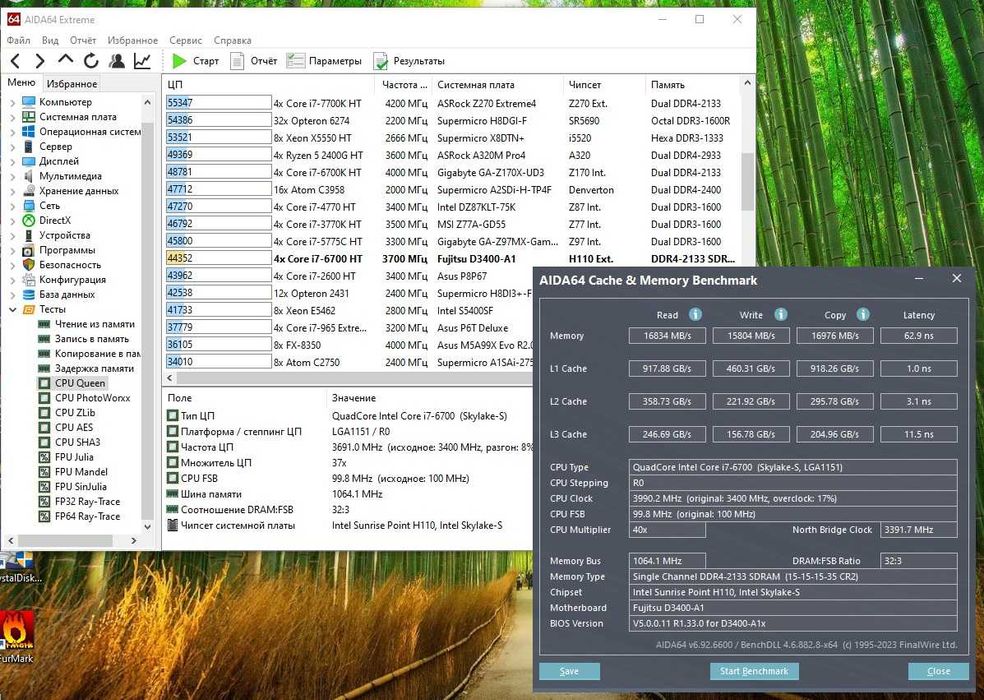
Task: Select CPU ZLib test
Action: (x=75, y=412)
